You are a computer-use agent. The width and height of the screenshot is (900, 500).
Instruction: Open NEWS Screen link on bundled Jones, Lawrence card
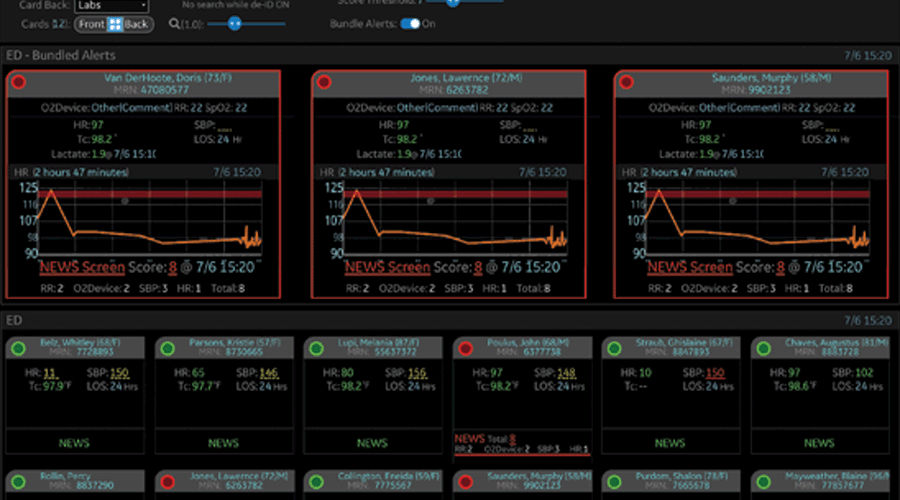(387, 268)
